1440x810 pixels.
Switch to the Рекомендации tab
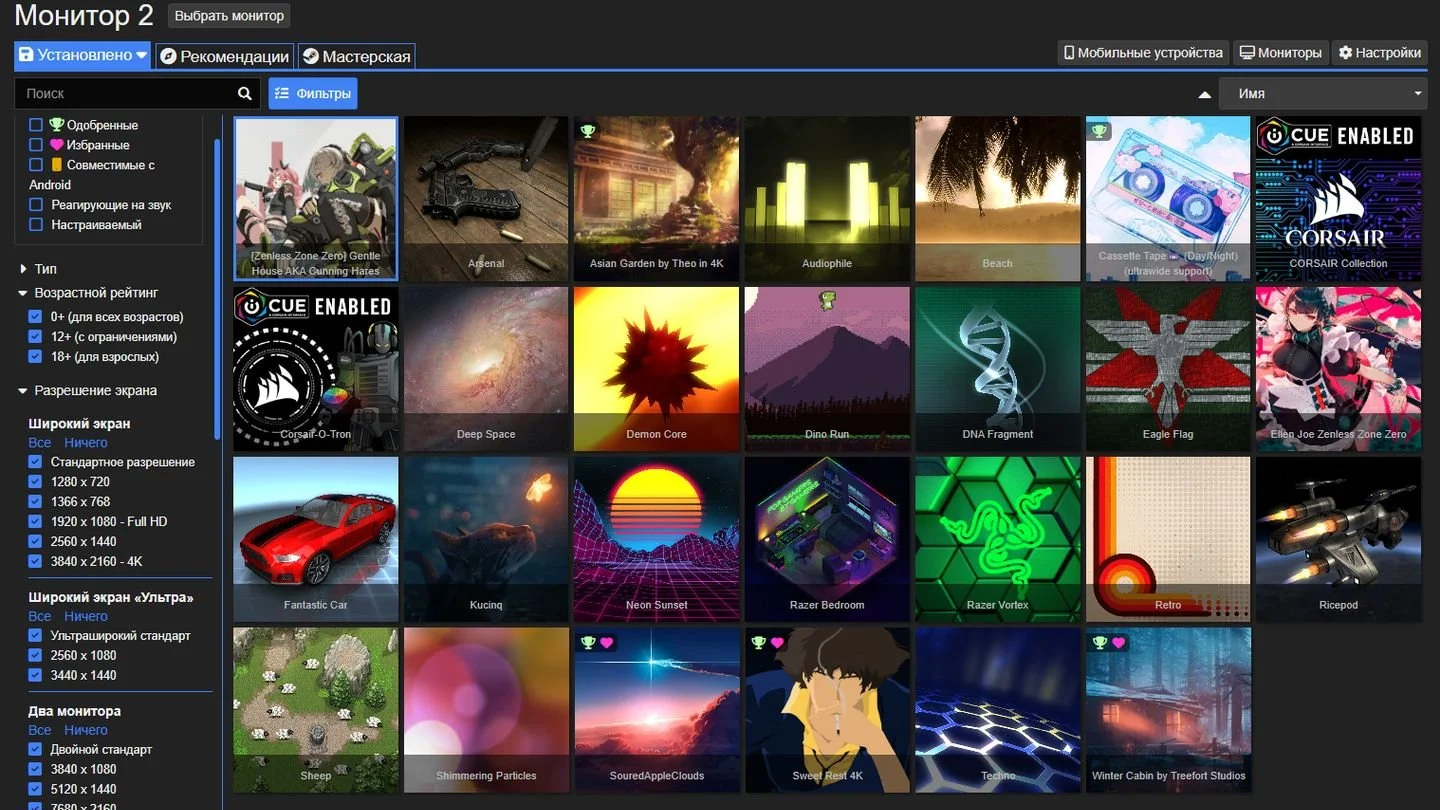coord(224,56)
